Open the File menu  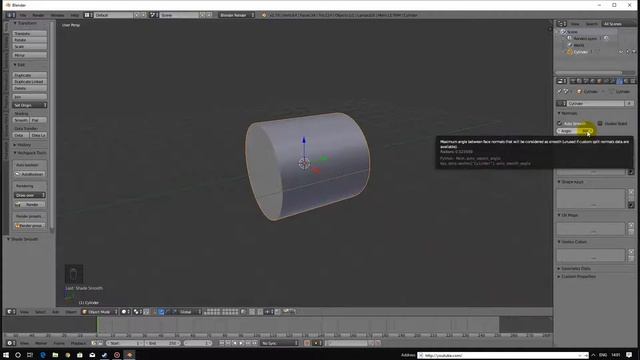coord(23,15)
